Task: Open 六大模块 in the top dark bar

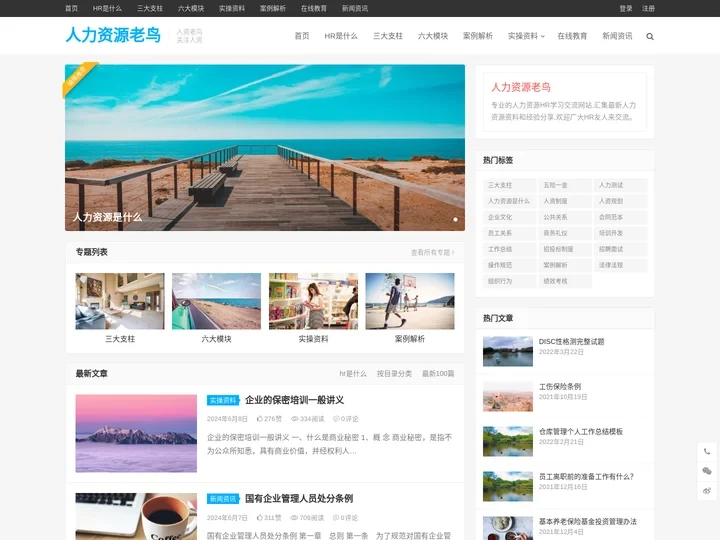Action: coord(191,8)
